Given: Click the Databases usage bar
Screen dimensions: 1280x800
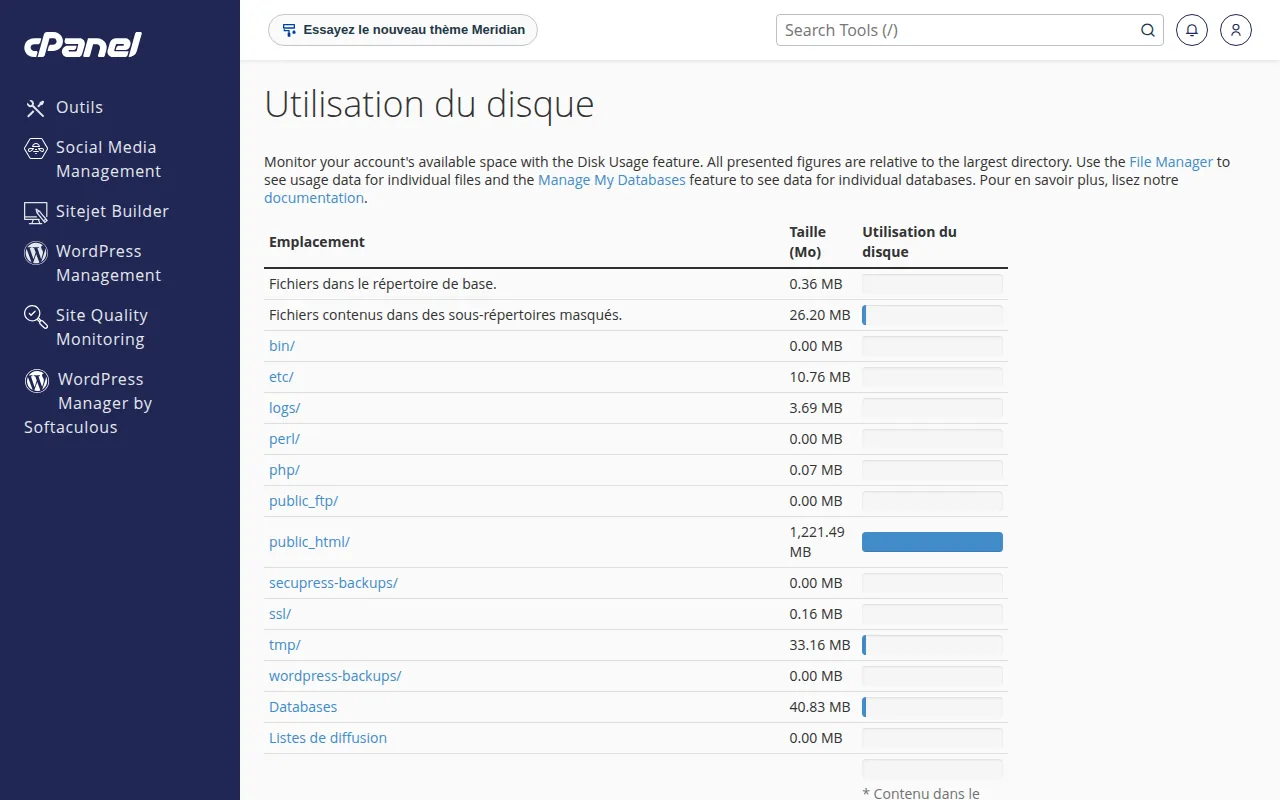Looking at the screenshot, I should (932, 707).
